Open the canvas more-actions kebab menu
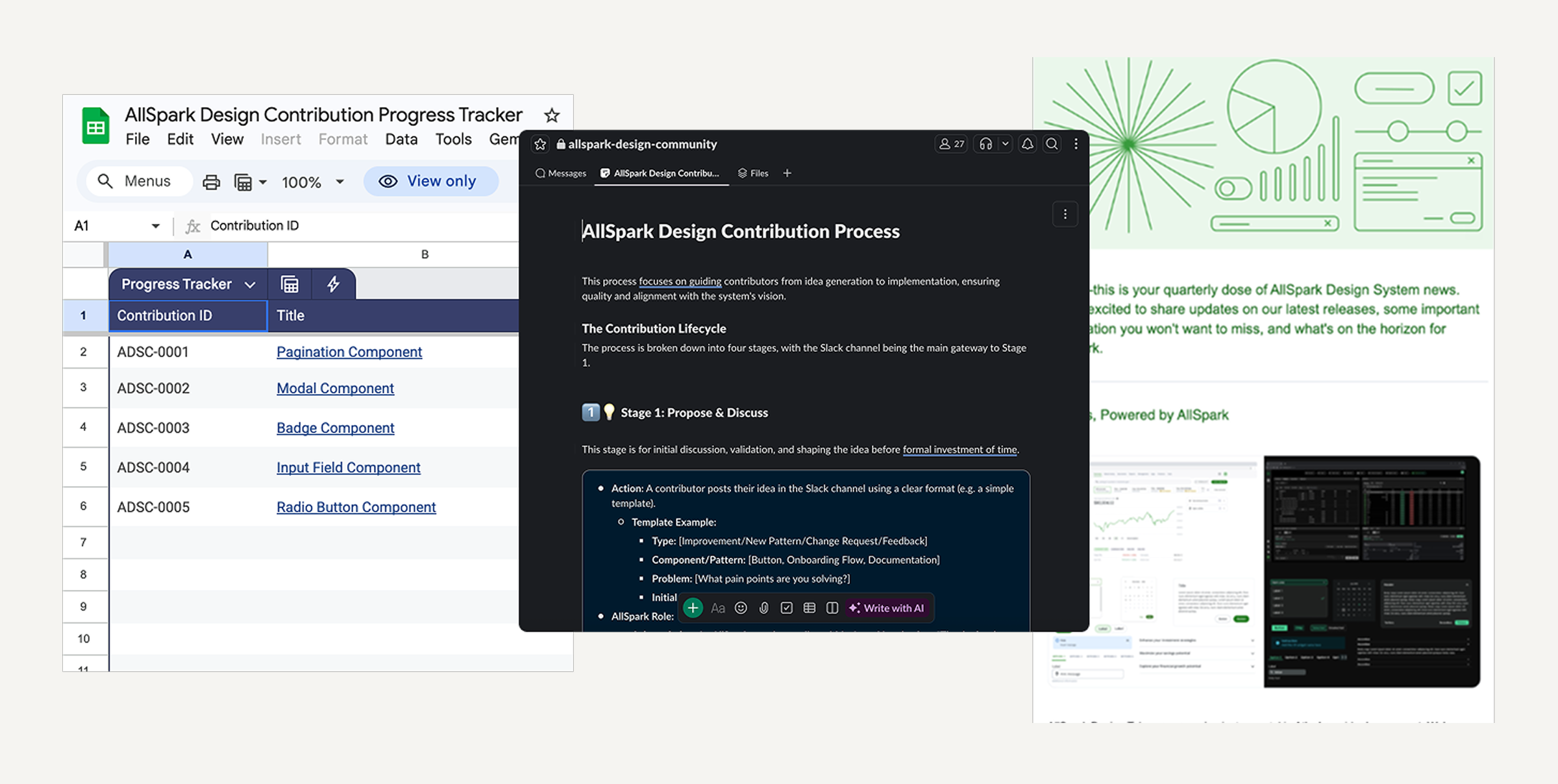The width and height of the screenshot is (1558, 784). [1065, 214]
